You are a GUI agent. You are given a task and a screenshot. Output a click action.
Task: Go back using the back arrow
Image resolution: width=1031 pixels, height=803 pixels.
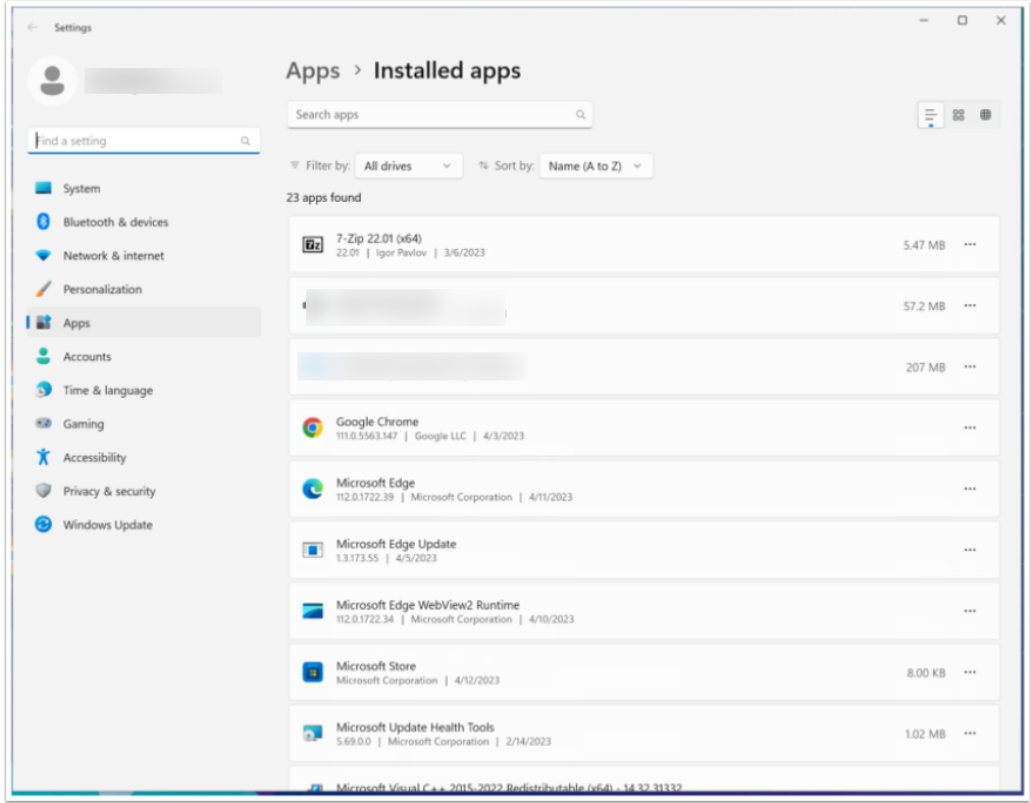33,28
